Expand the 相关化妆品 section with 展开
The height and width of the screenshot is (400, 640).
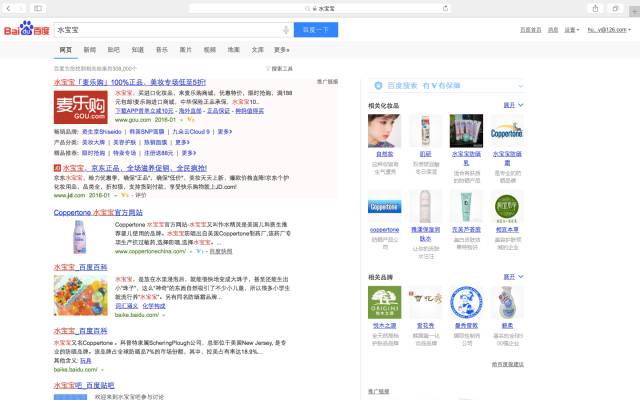[513, 105]
